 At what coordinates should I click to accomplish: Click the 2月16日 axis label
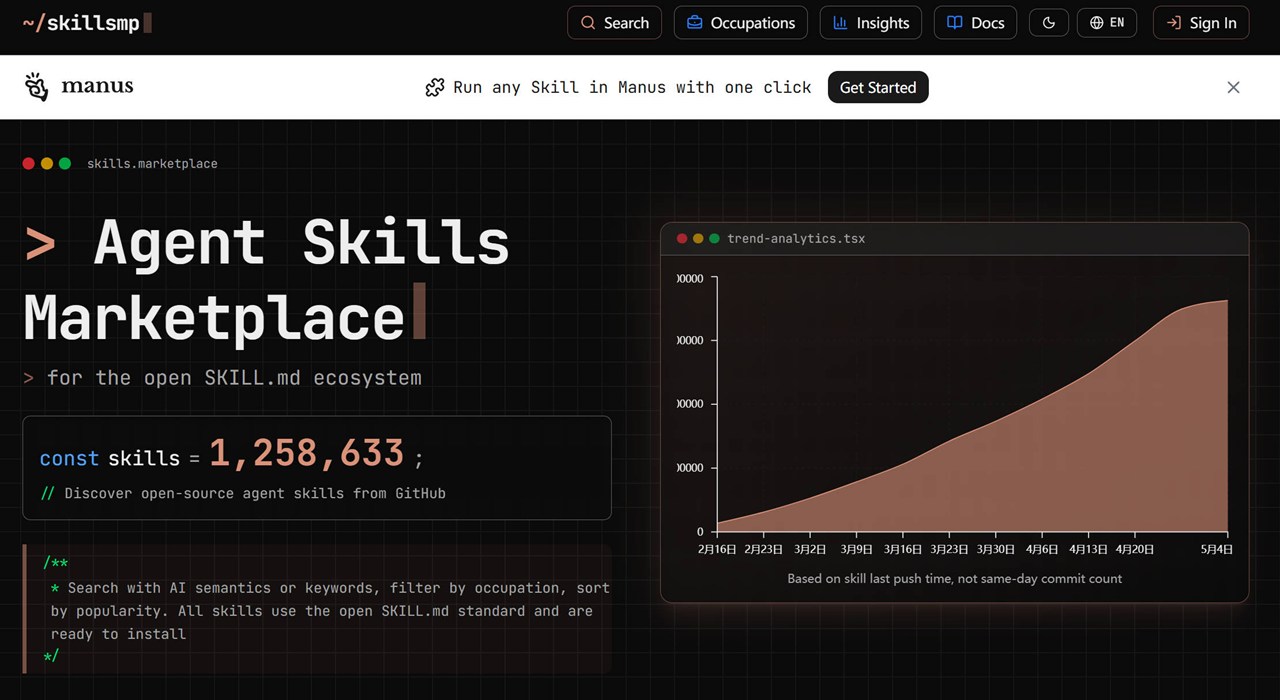717,549
